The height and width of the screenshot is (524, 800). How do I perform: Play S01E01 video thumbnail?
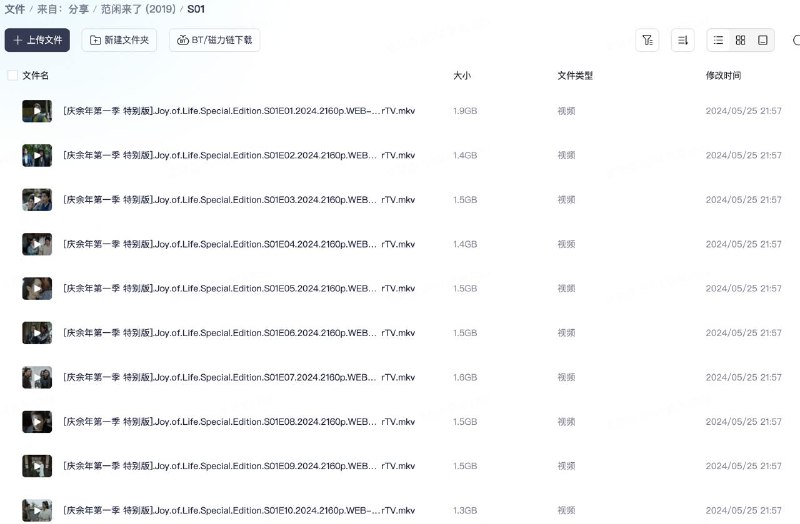click(x=37, y=111)
